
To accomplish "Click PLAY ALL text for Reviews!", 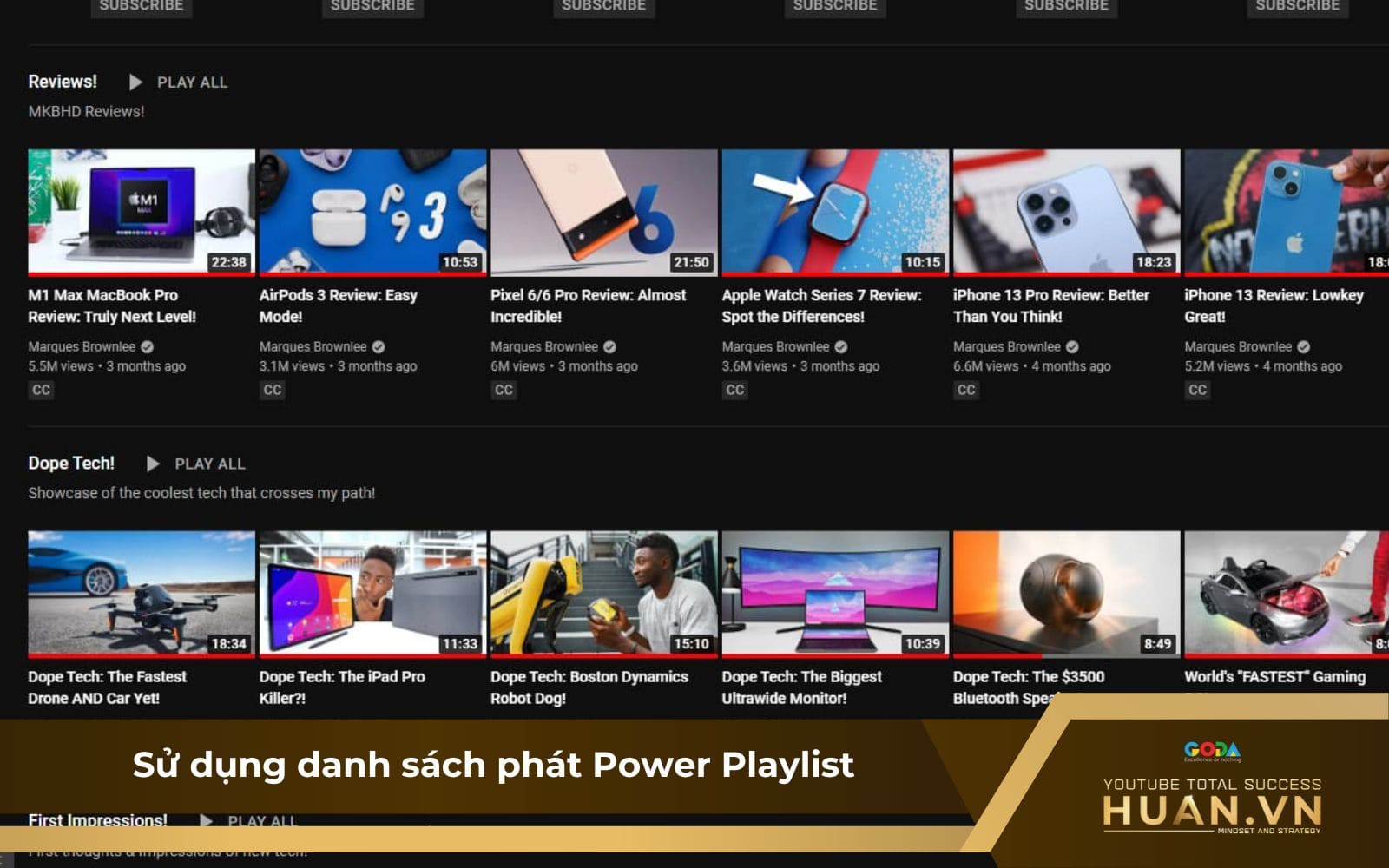I will (192, 82).
